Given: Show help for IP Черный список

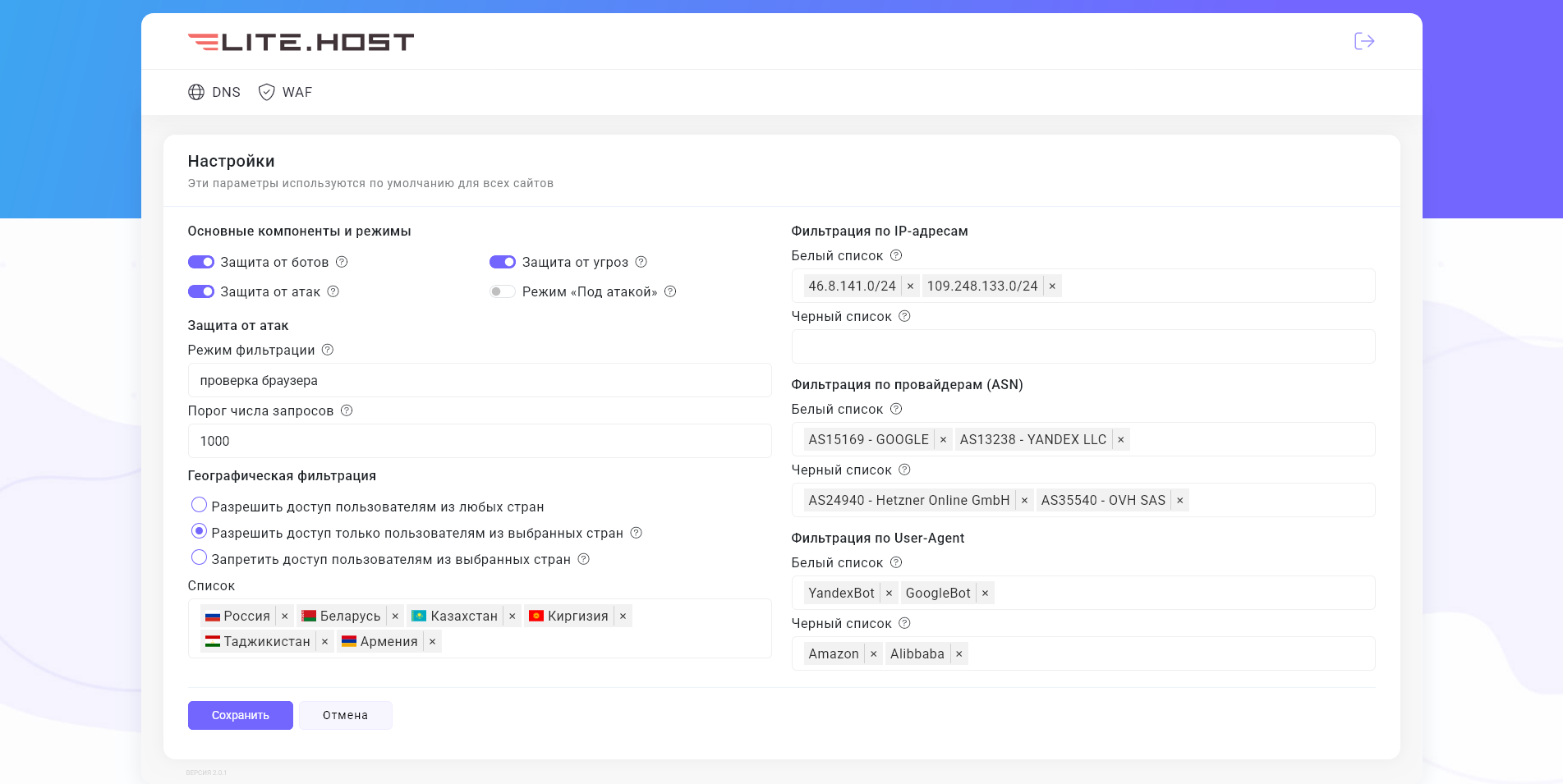Looking at the screenshot, I should click(904, 316).
